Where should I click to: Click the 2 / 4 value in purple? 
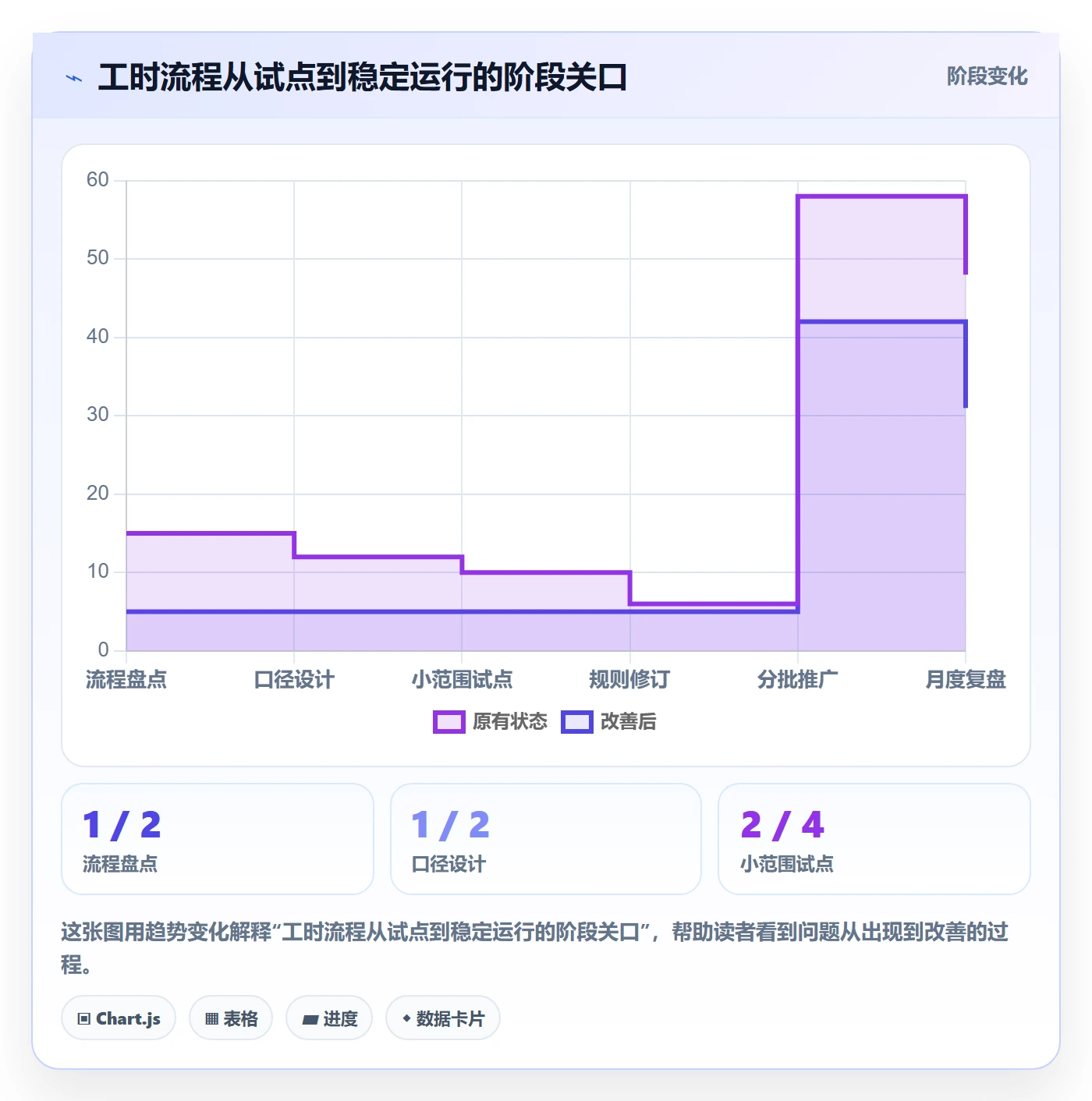[782, 825]
